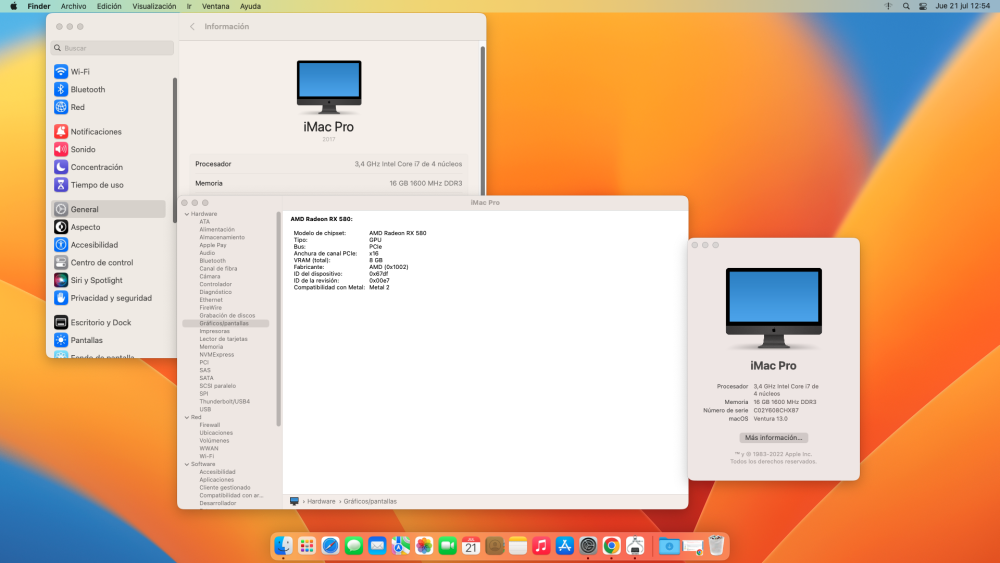Select Almacenamiento in the hardware list
The width and height of the screenshot is (1000, 563).
[x=222, y=237]
